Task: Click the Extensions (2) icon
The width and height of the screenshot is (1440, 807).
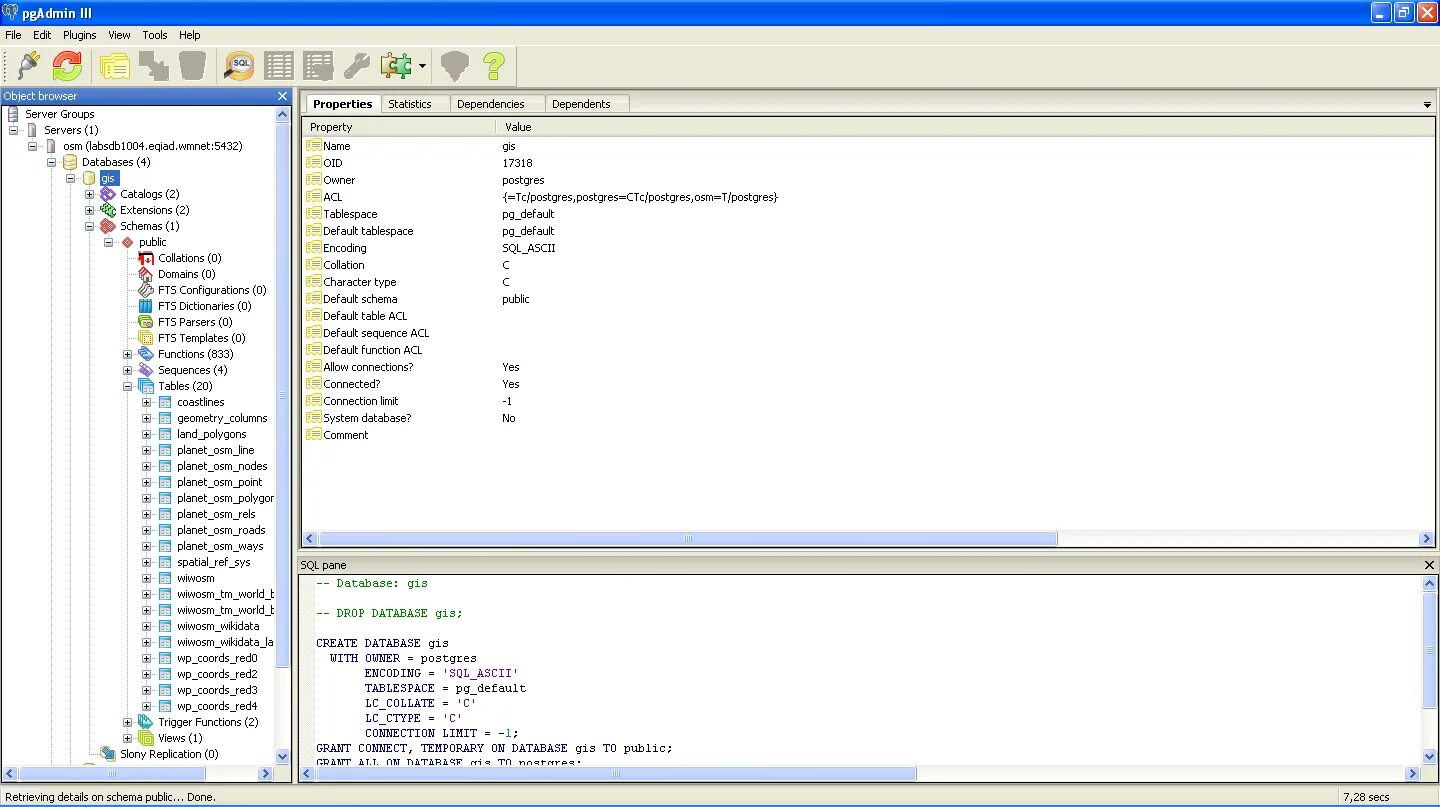Action: (108, 210)
